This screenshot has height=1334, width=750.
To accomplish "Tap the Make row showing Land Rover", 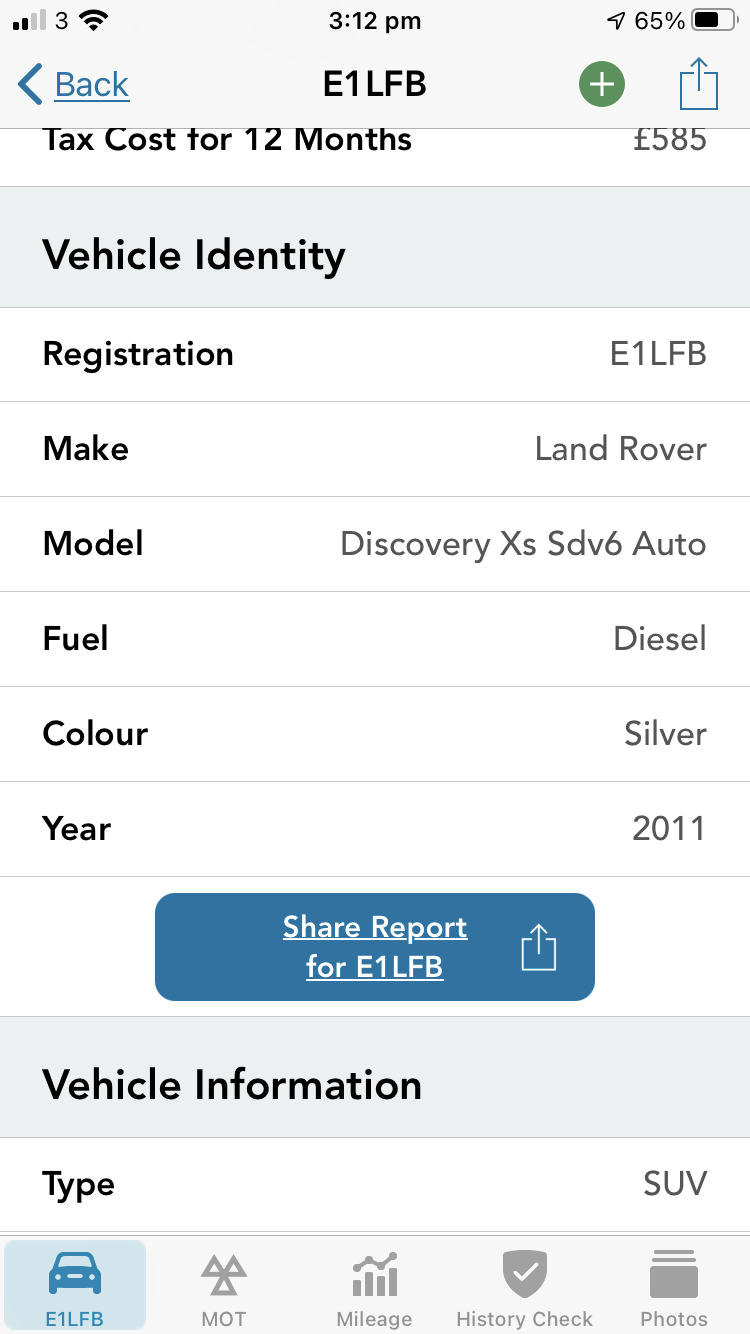I will (x=375, y=449).
